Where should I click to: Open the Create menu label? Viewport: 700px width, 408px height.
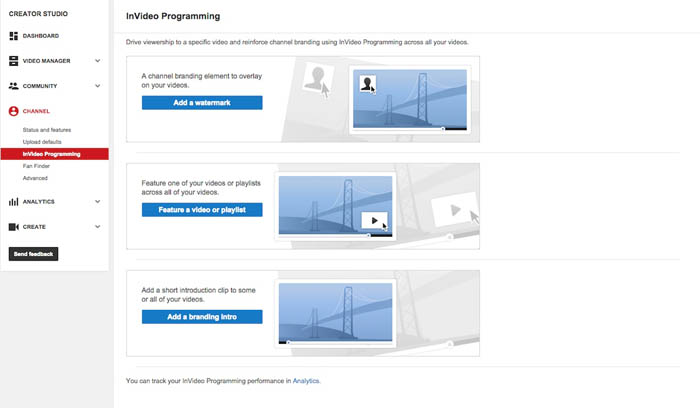pyautogui.click(x=34, y=227)
